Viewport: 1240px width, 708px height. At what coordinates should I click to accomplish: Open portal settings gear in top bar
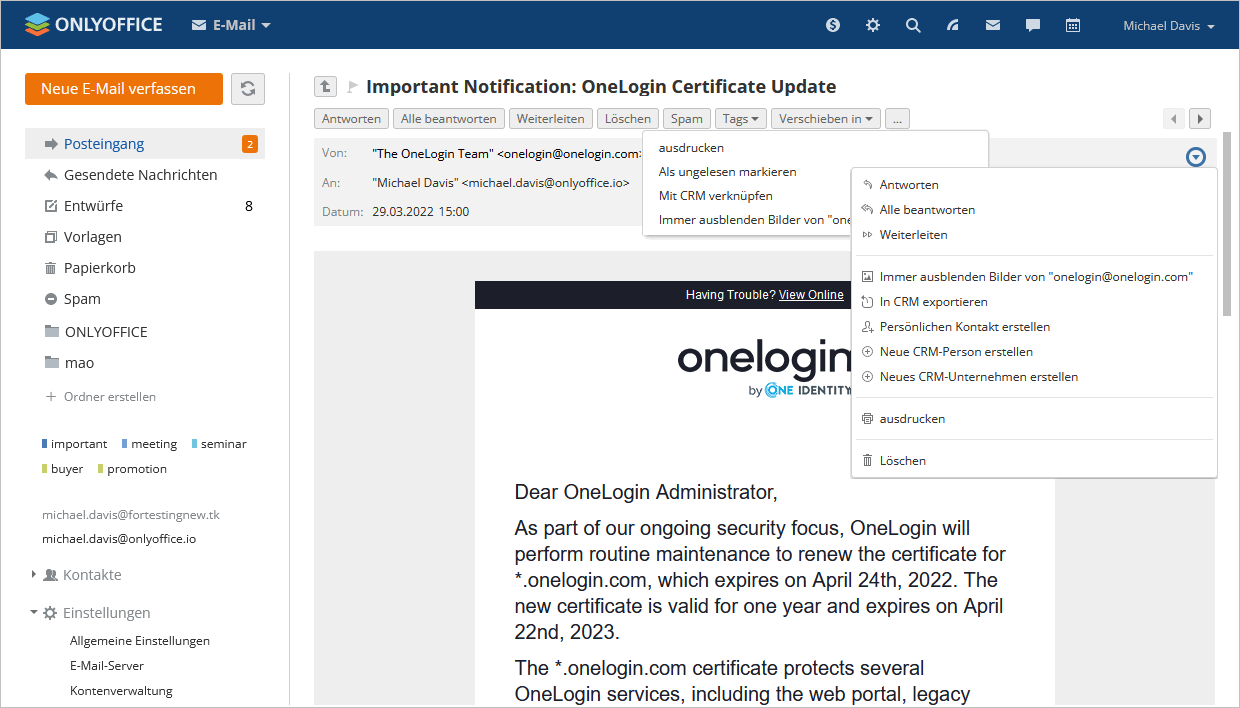(873, 26)
